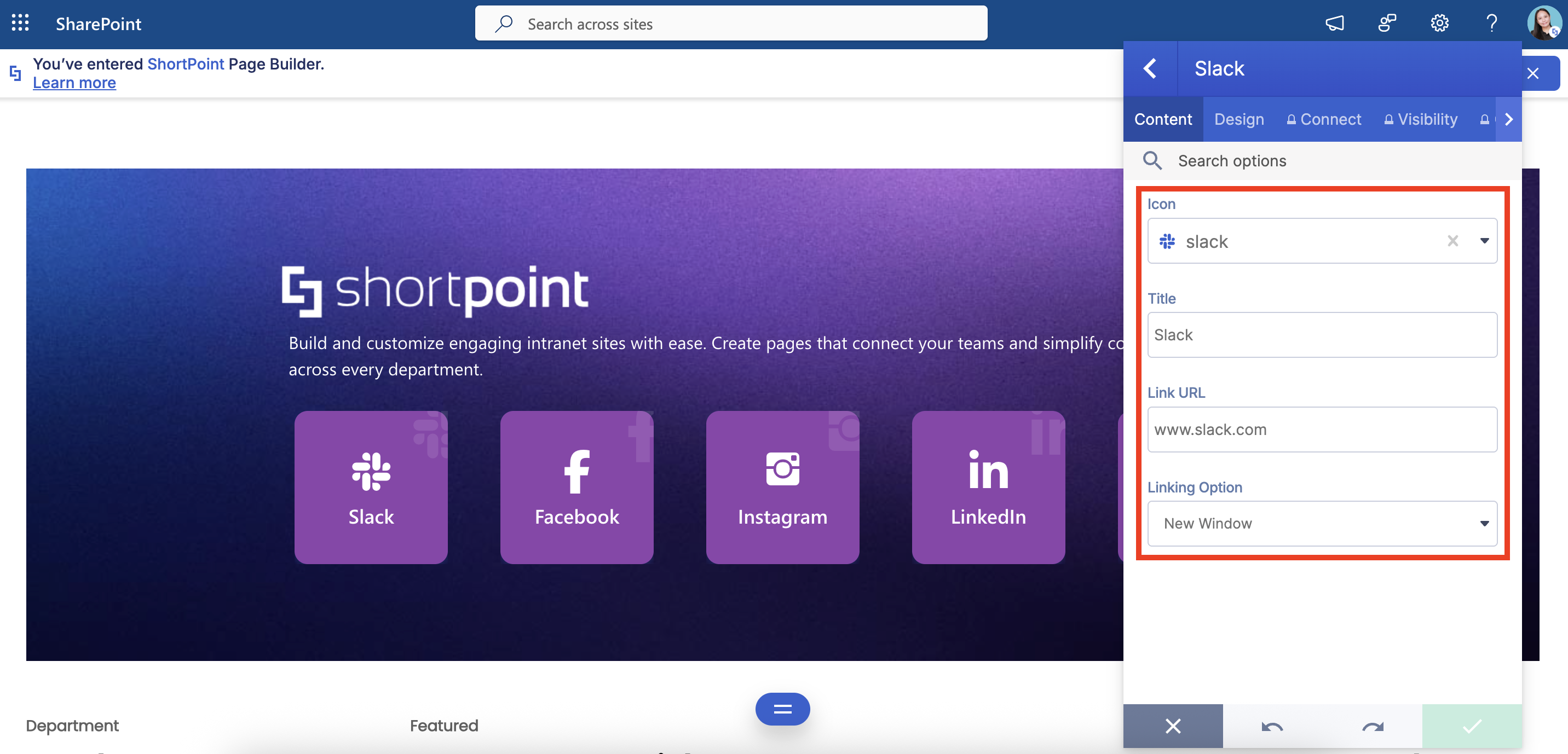Switch to the Design tab
1568x754 pixels.
pyautogui.click(x=1239, y=119)
